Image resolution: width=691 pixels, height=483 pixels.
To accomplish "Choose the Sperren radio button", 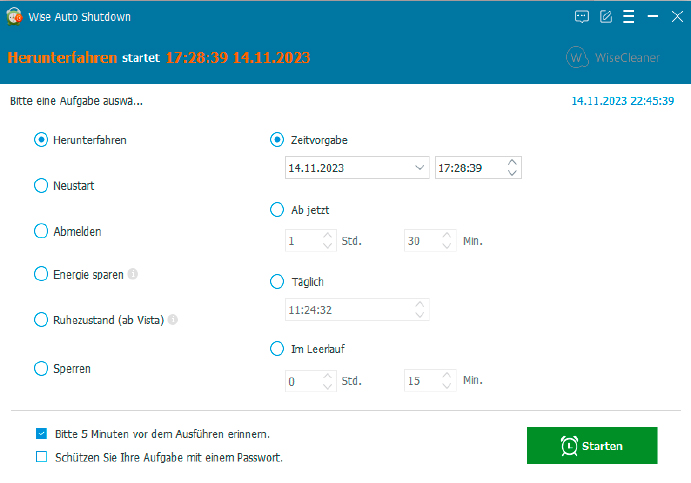I will pyautogui.click(x=41, y=369).
